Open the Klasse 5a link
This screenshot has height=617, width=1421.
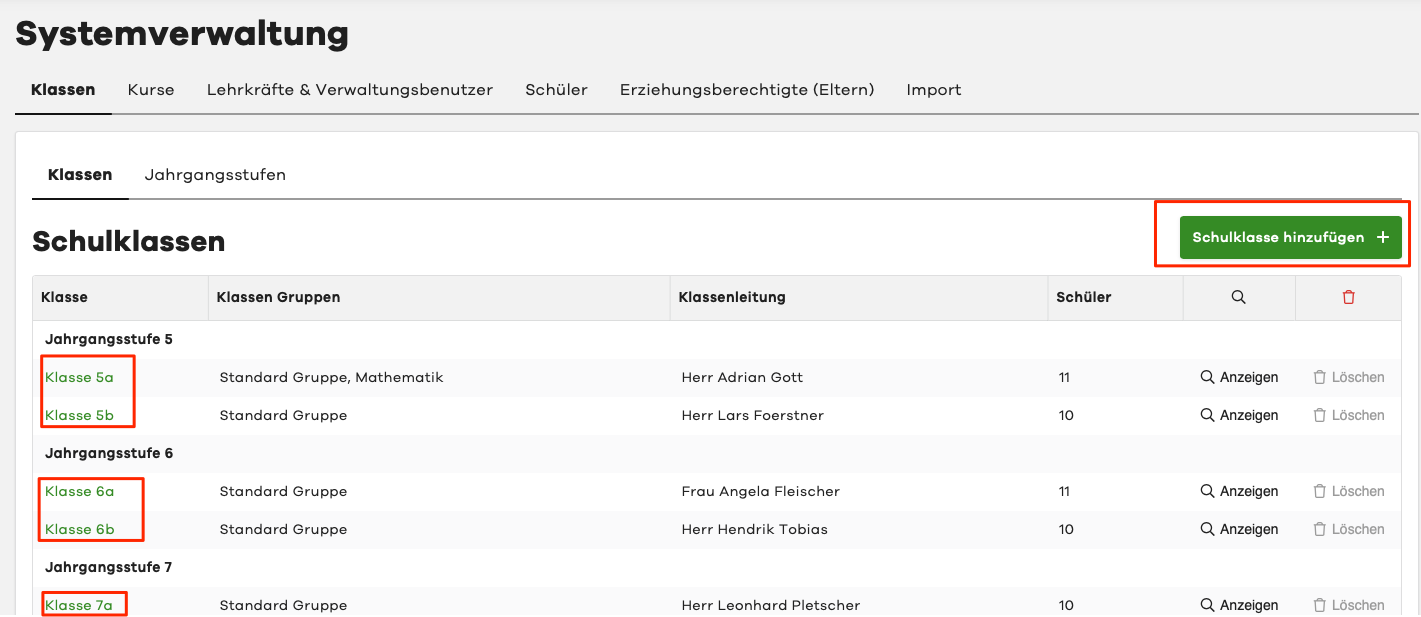[79, 377]
